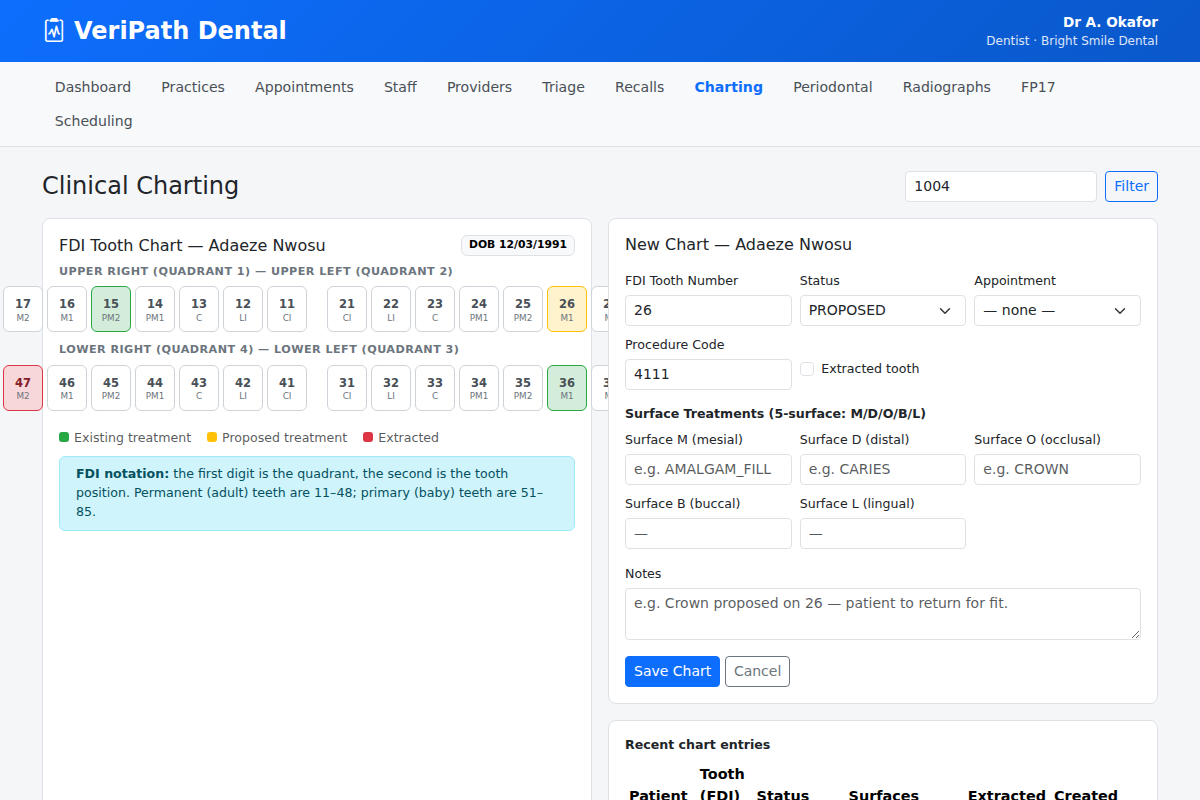Open the Appointment dropdown

point(1057,310)
